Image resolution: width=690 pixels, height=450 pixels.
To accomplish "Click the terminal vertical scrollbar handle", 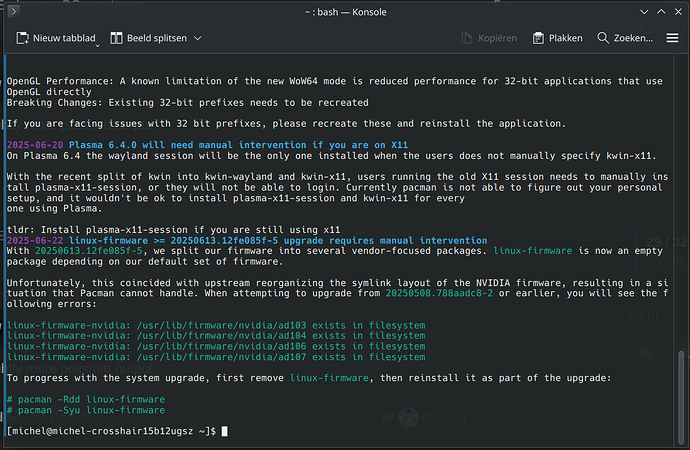I will [x=681, y=397].
